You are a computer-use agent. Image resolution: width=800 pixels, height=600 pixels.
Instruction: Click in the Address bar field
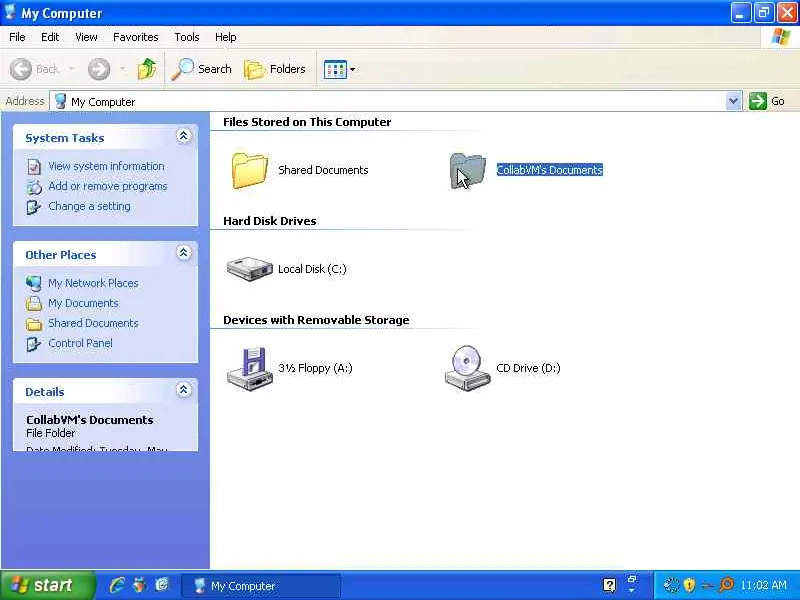pos(395,101)
